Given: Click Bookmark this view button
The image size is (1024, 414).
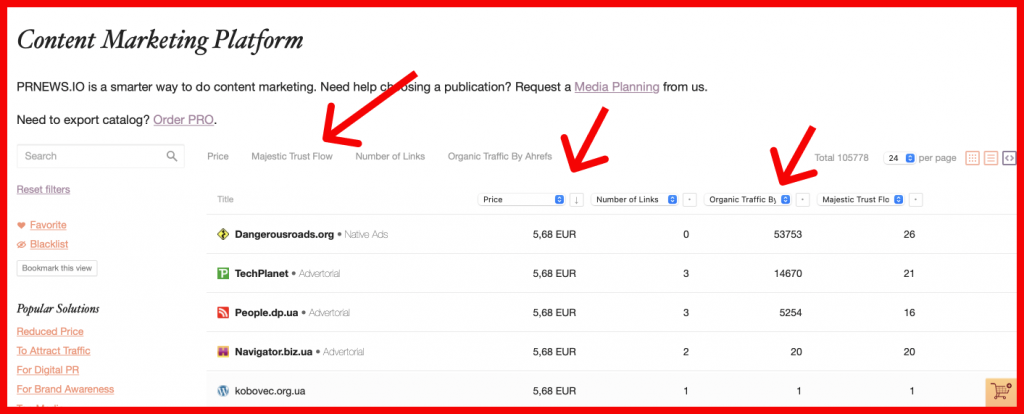Looking at the screenshot, I should 57,268.
